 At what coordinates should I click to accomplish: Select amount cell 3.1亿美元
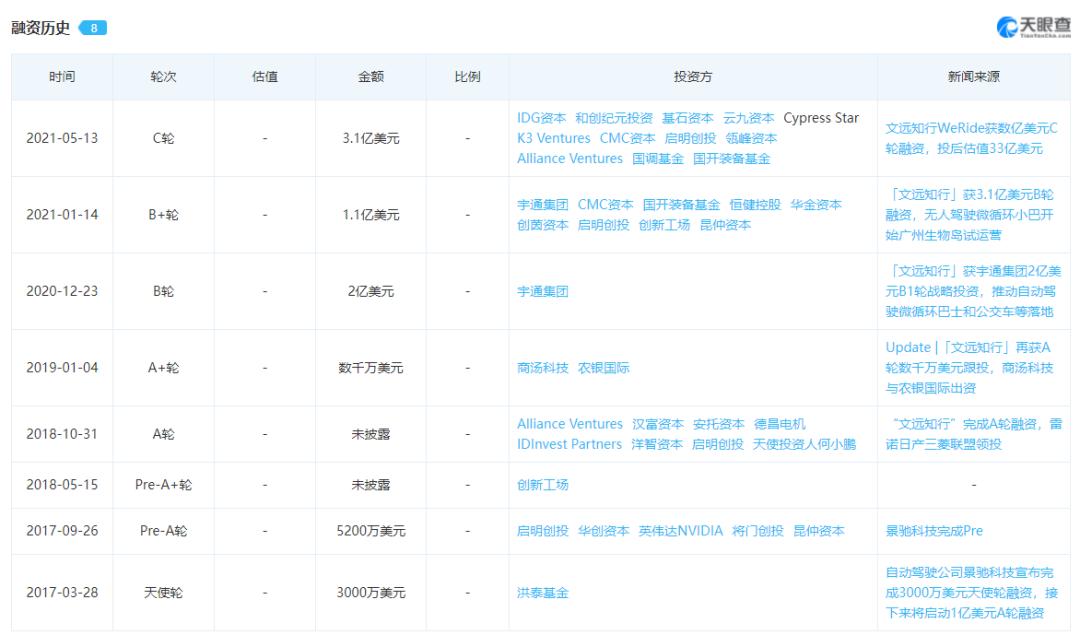coord(371,138)
